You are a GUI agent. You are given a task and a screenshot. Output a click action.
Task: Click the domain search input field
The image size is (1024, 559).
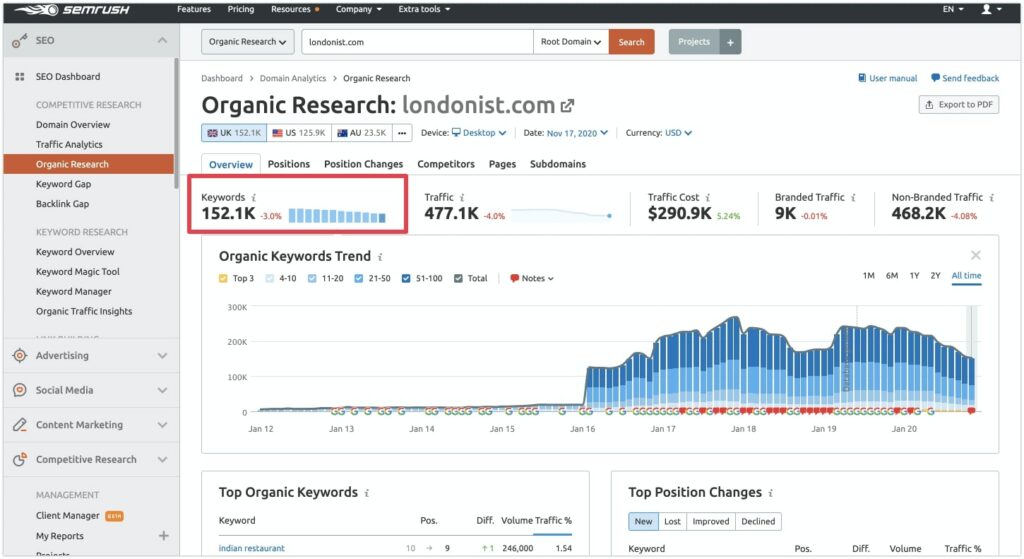tap(417, 42)
